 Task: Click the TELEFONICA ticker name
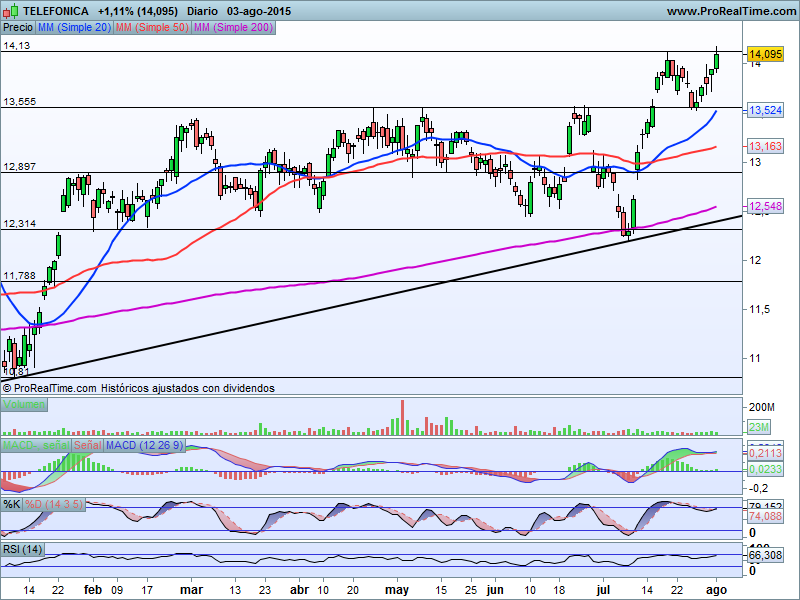click(x=54, y=10)
